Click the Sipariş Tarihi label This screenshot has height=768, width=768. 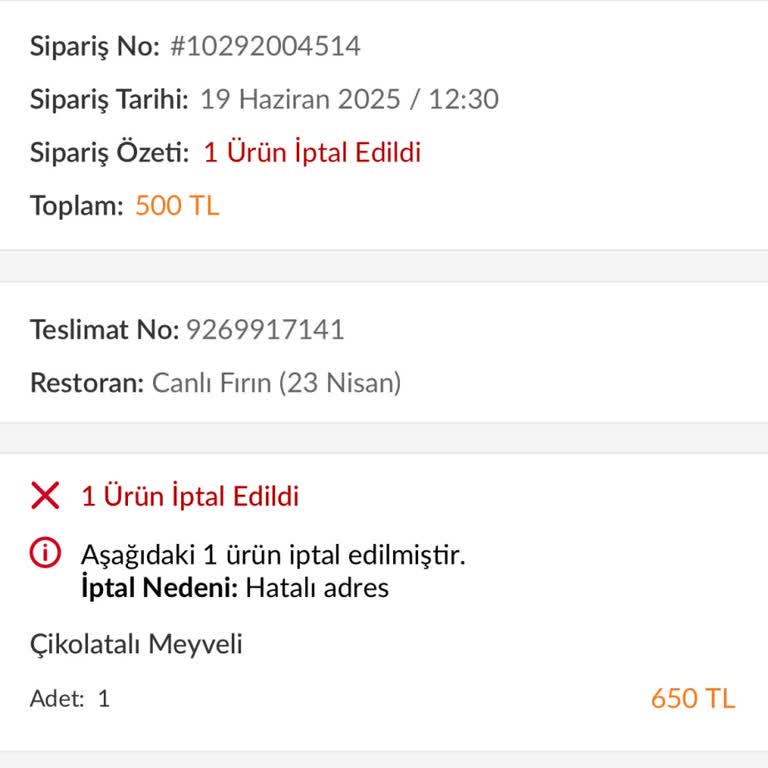(109, 100)
